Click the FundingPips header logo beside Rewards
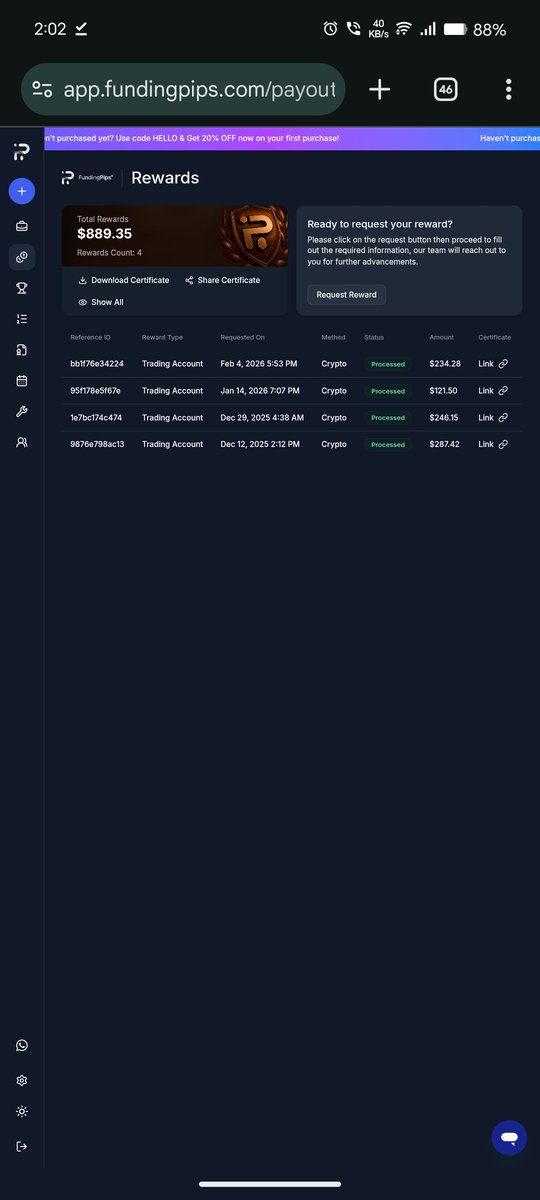The width and height of the screenshot is (540, 1200). 87,178
